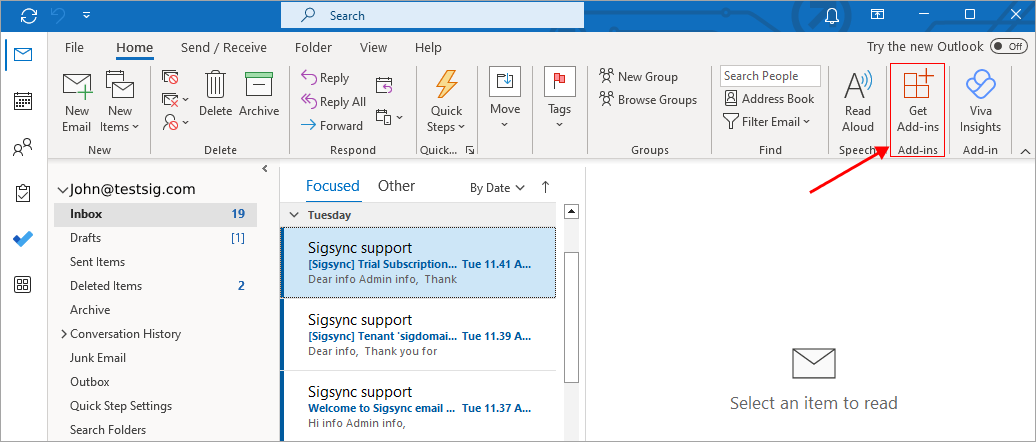Toggle the Try the new Outlook switch
This screenshot has width=1036, height=442.
(1006, 47)
